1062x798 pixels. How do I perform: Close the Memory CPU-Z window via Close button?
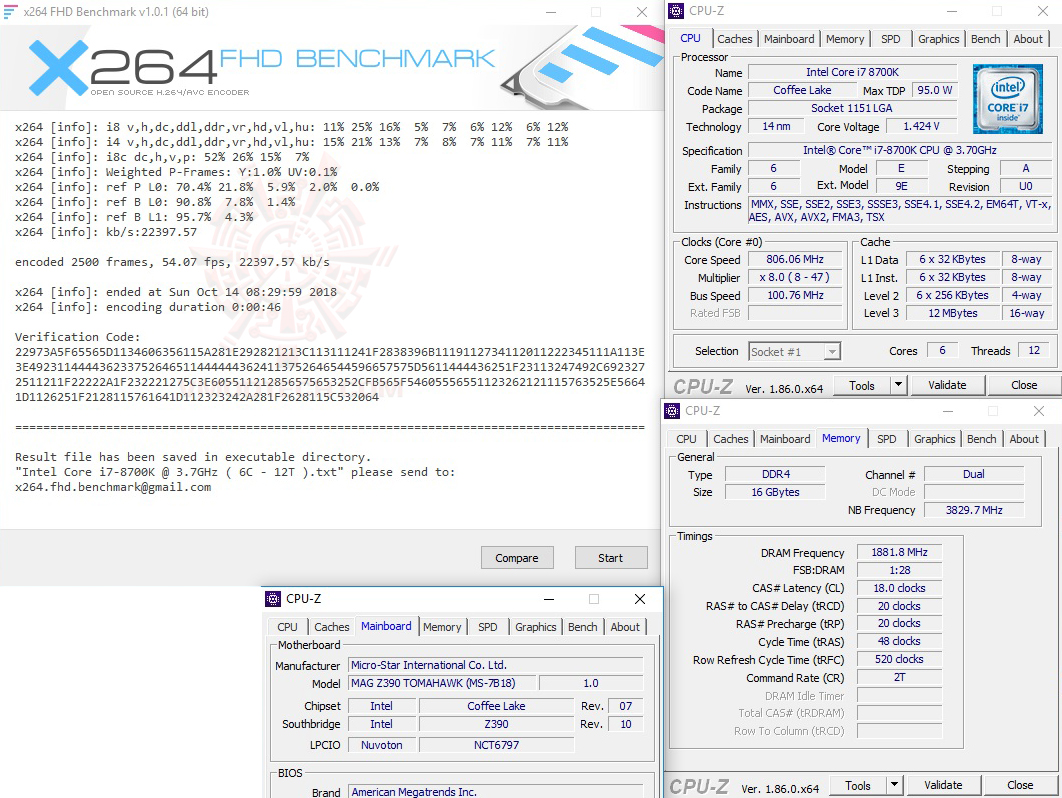(x=1018, y=785)
